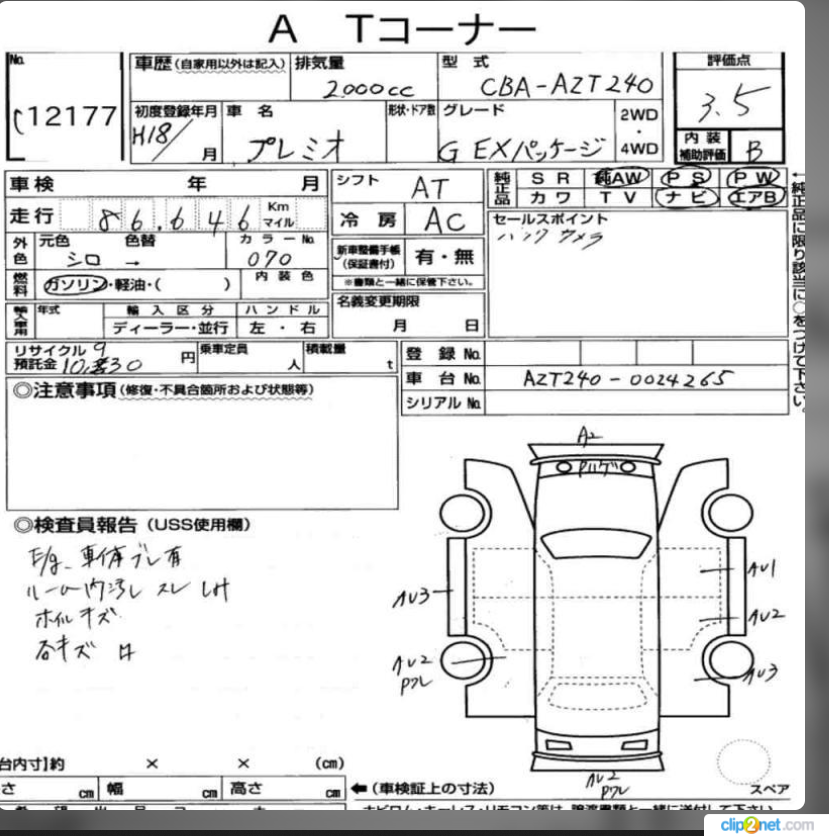Image resolution: width=829 pixels, height=836 pixels.
Task: Click the spare tire dotted circle
Action: 744,762
